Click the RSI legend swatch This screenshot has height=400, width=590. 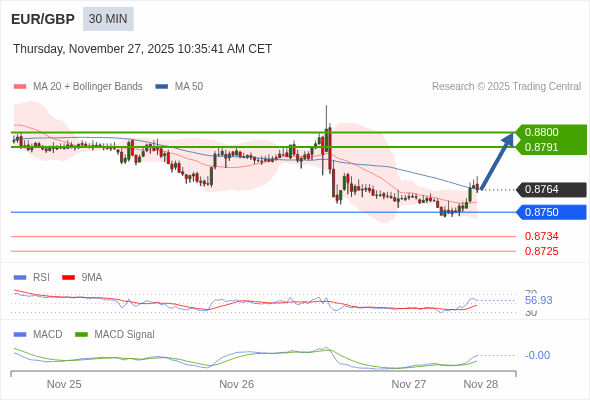click(x=20, y=278)
